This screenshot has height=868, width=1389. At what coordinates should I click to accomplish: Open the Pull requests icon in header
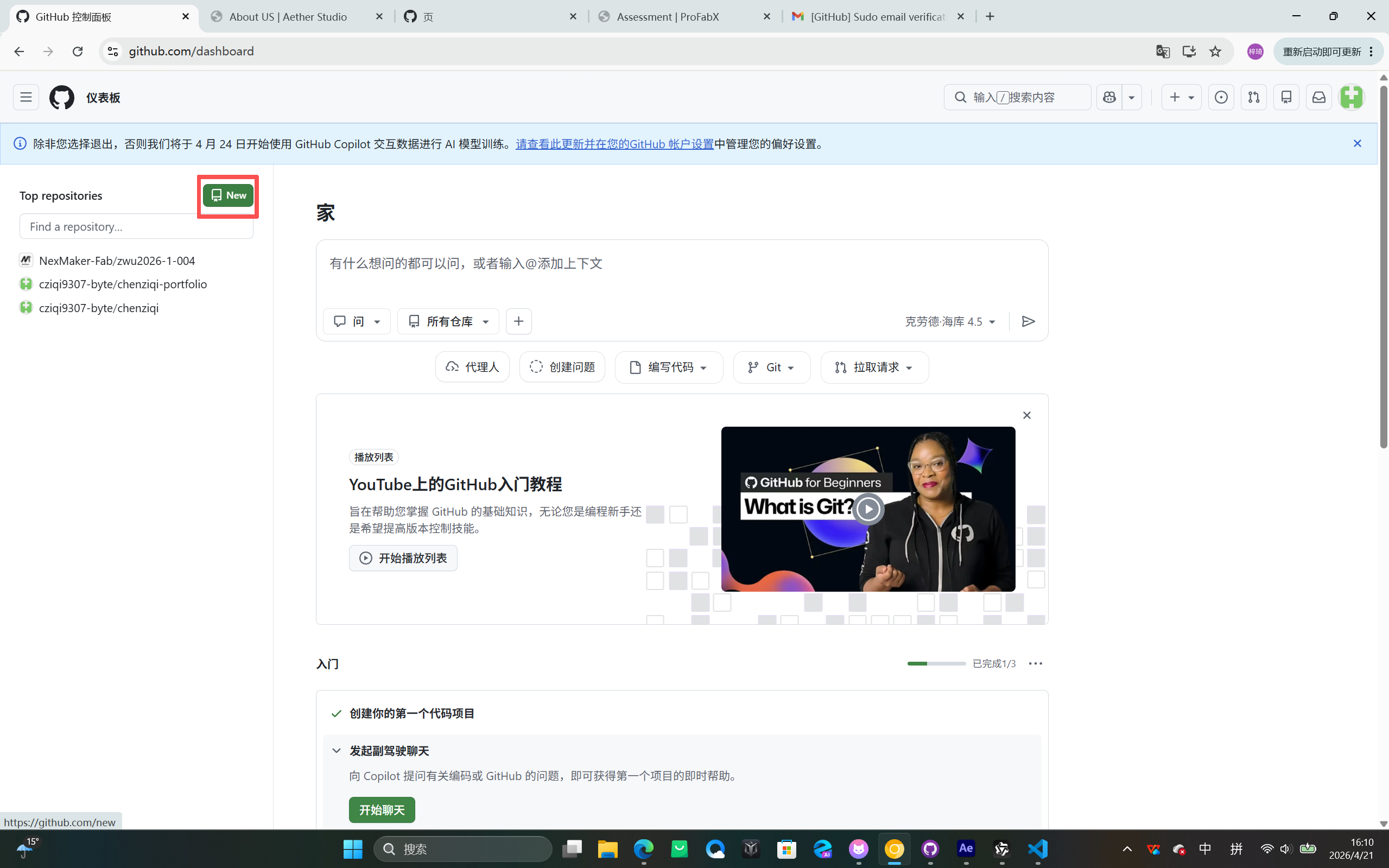point(1253,97)
